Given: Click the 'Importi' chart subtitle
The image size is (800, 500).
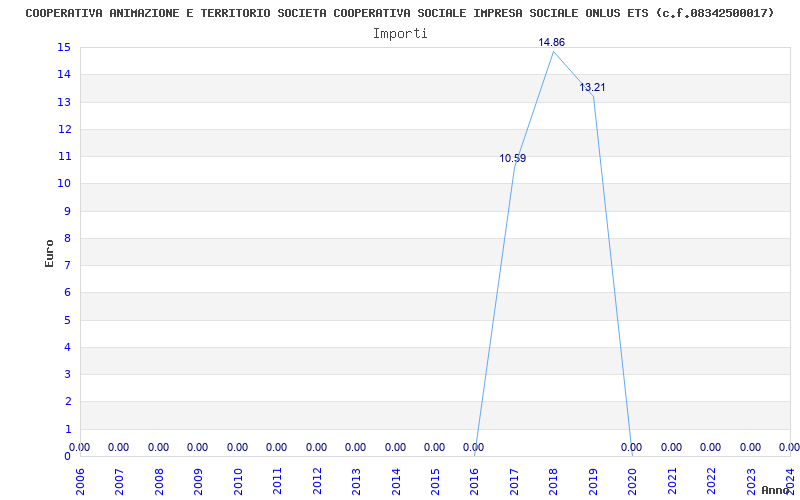Looking at the screenshot, I should [399, 34].
